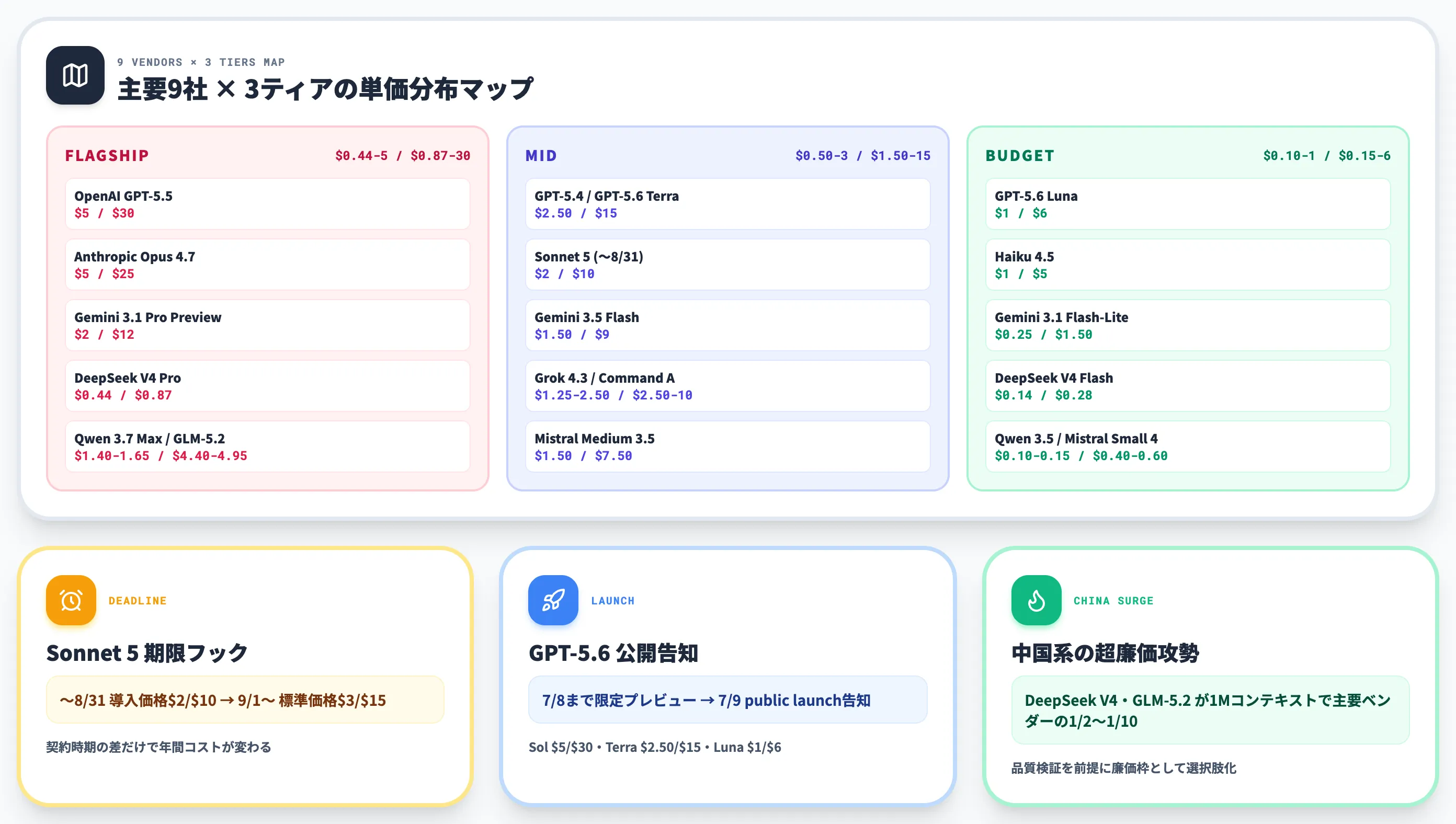This screenshot has width=1456, height=824.
Task: Click the green callout 'DeepSeek V4・GLM-5.2 が1Mコンテキスト'
Action: [1210, 710]
